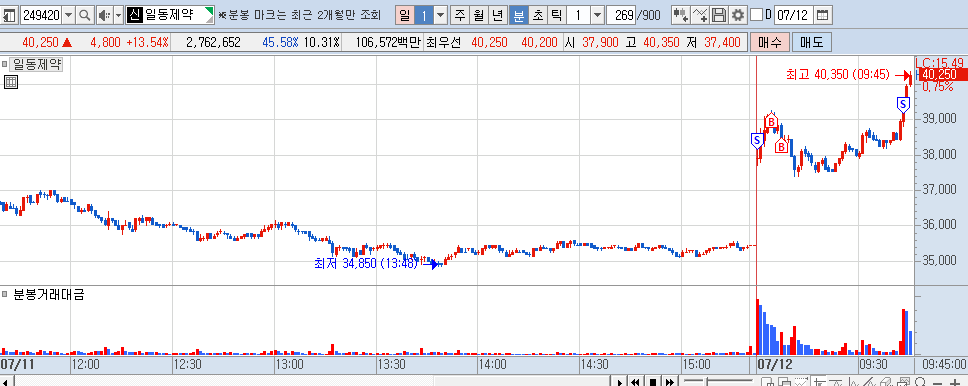Switch to the 틱 tick chart
The width and height of the screenshot is (968, 386).
pyautogui.click(x=557, y=15)
